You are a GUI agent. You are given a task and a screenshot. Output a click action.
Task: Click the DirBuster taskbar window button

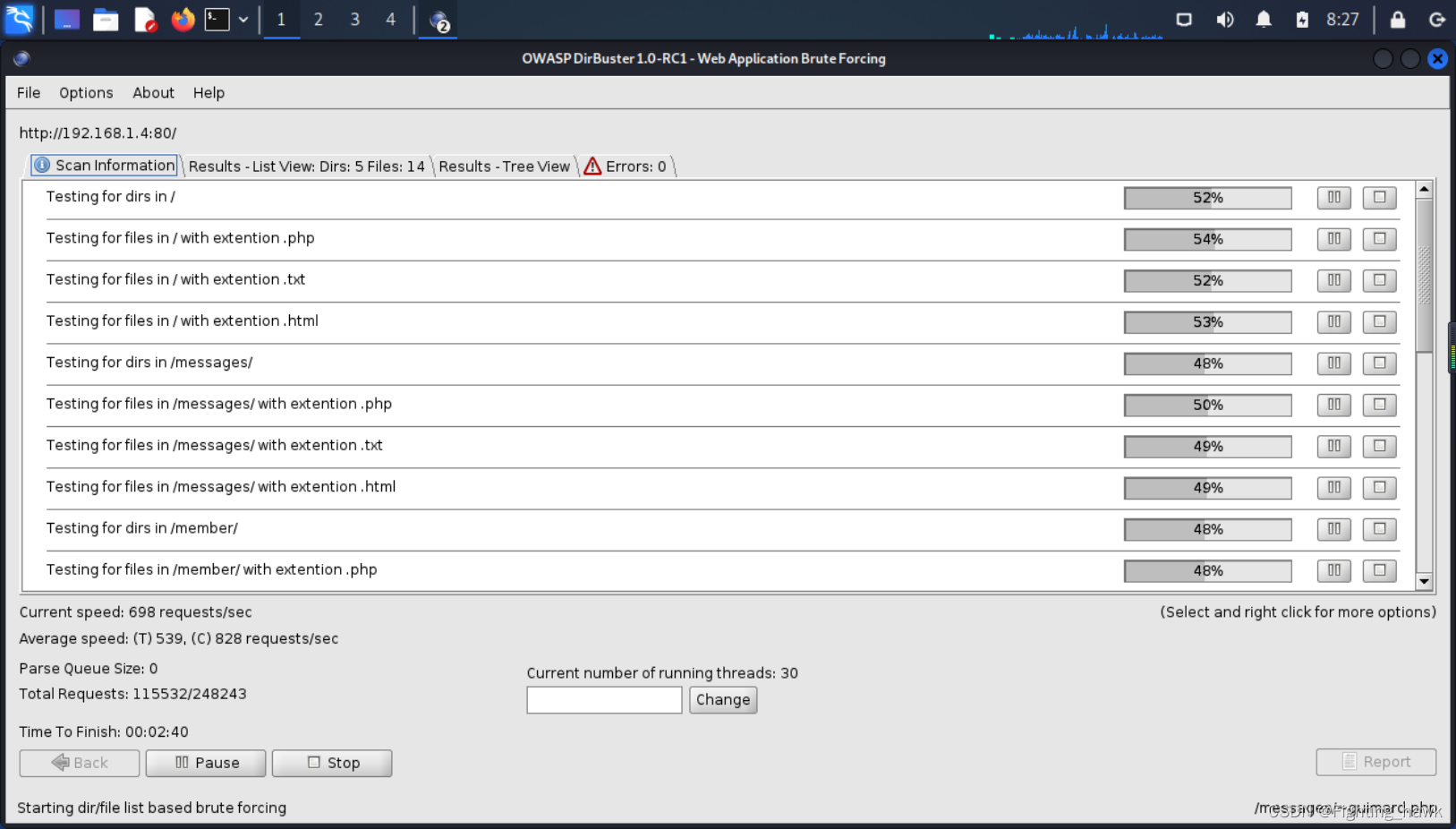click(x=439, y=20)
